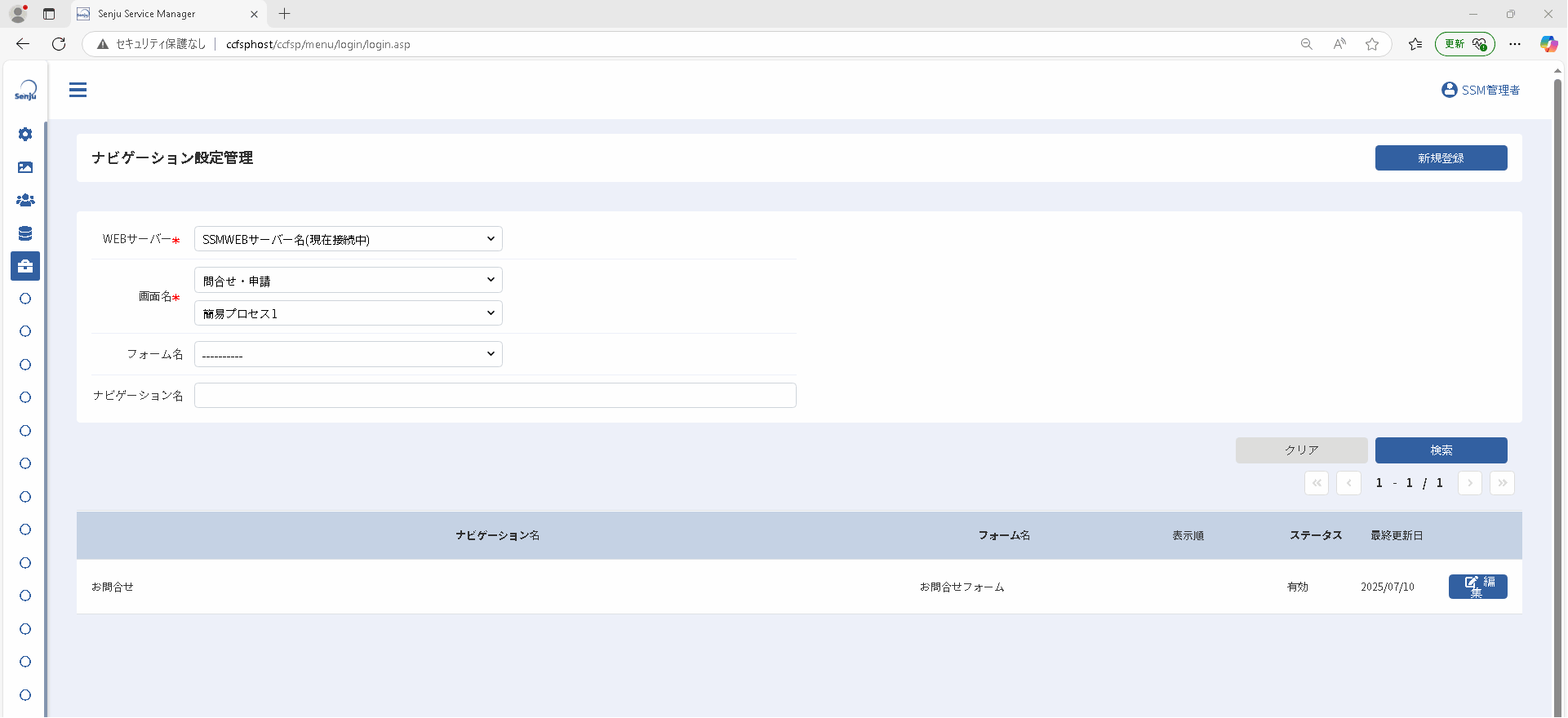Screen dimensions: 1568x718
Task: Focus the ナビゲーション名 text field
Action: pos(495,396)
